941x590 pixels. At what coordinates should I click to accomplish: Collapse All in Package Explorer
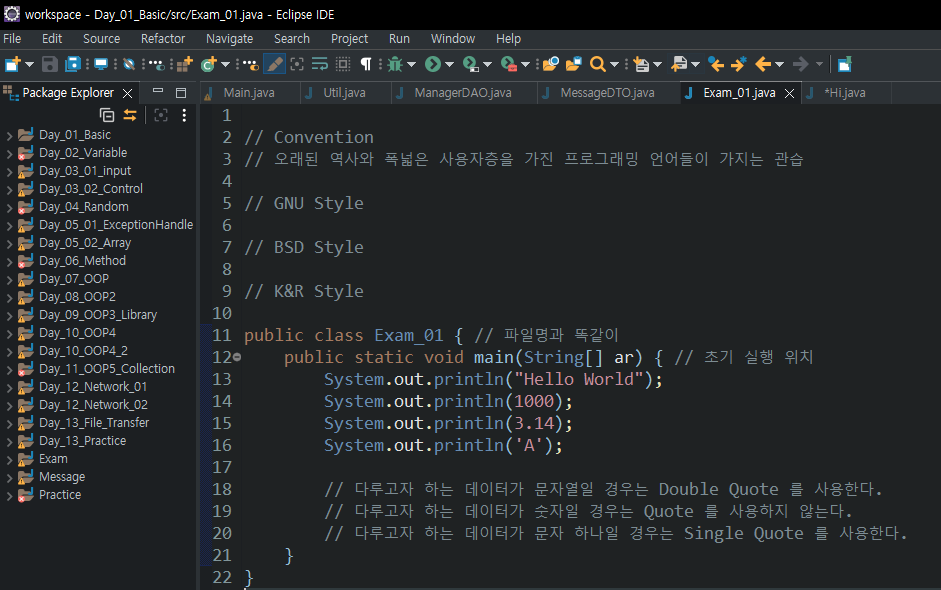[108, 114]
